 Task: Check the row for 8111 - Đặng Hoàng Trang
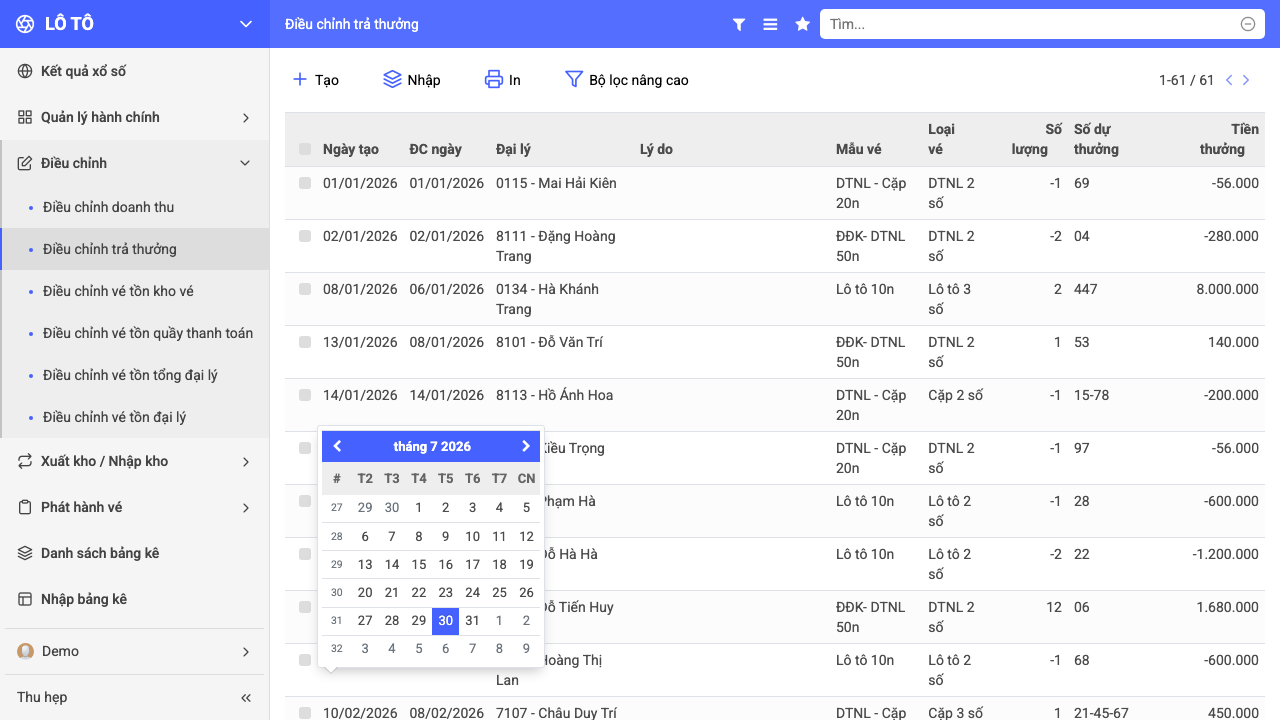pos(305,236)
